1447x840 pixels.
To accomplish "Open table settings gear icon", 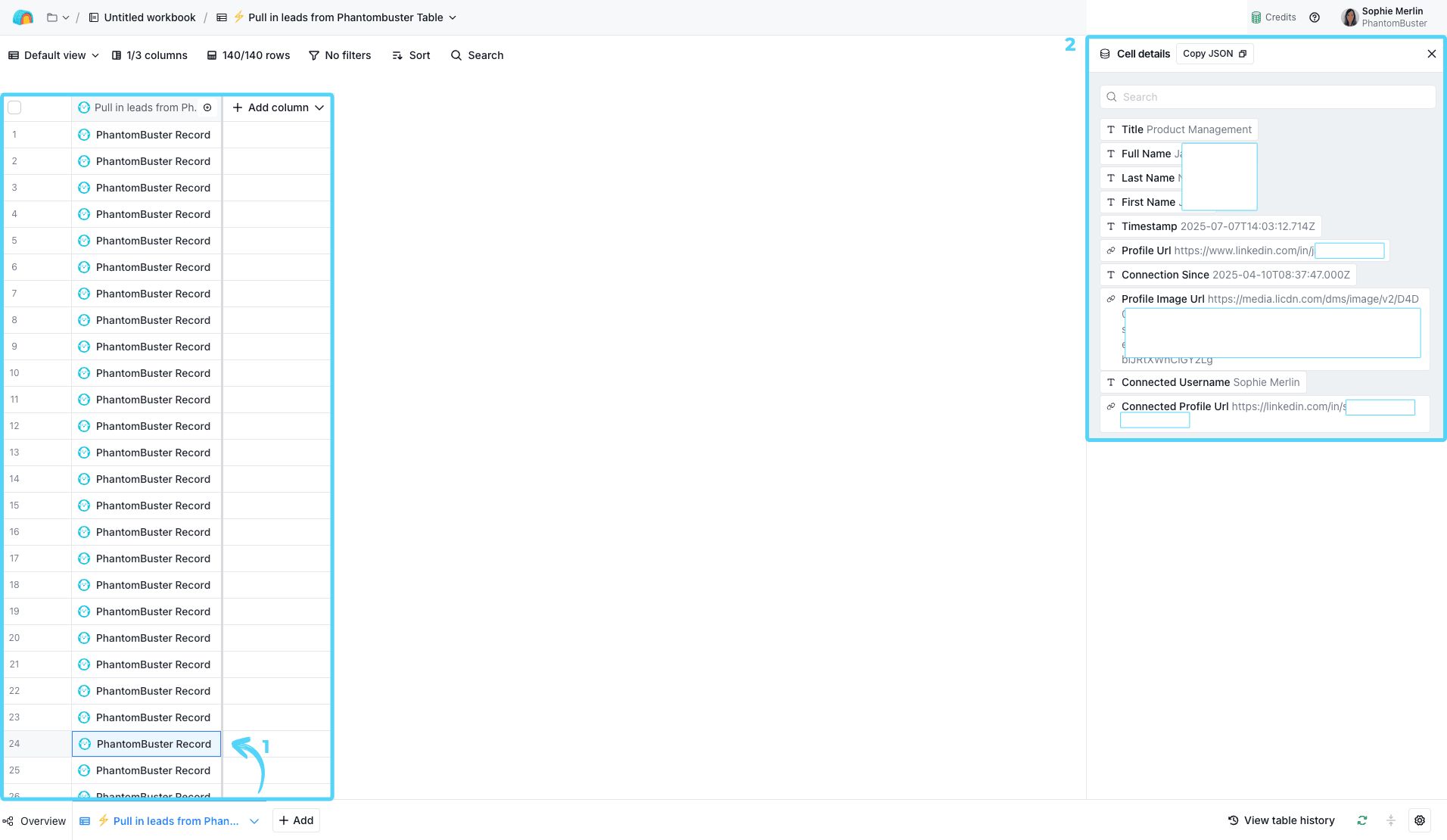I will click(1420, 820).
